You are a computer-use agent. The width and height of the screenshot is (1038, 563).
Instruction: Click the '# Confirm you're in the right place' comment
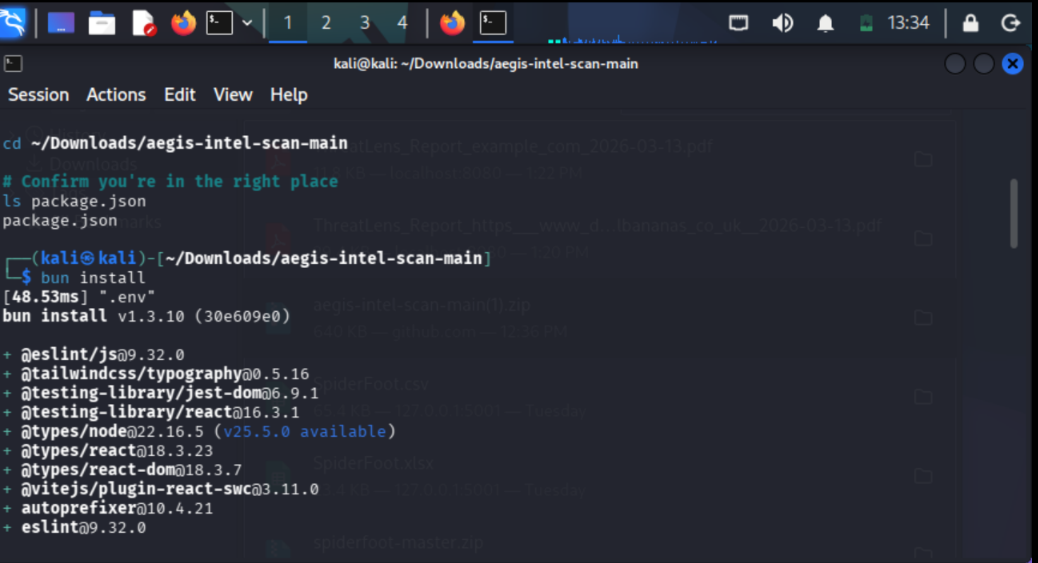[170, 181]
